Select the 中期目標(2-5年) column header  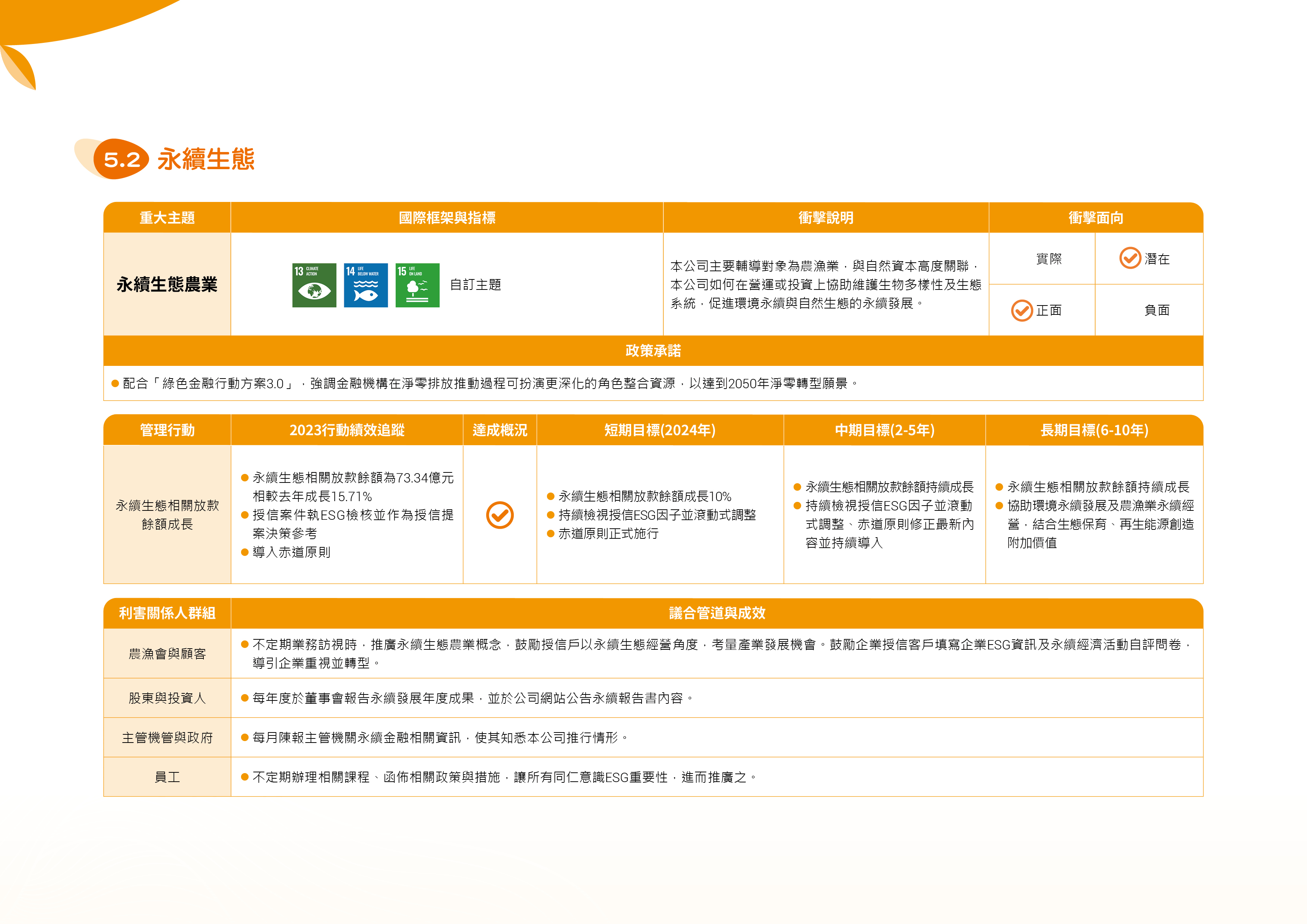pyautogui.click(x=884, y=430)
